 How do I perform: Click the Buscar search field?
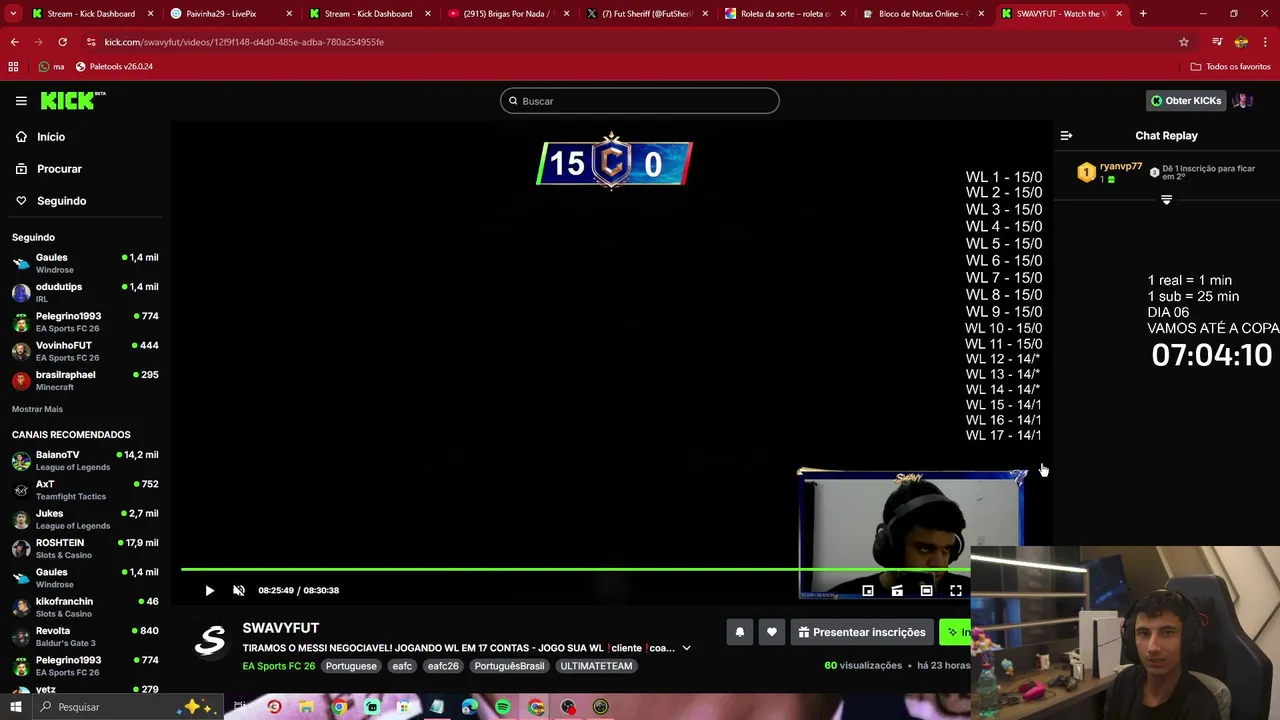tap(640, 101)
